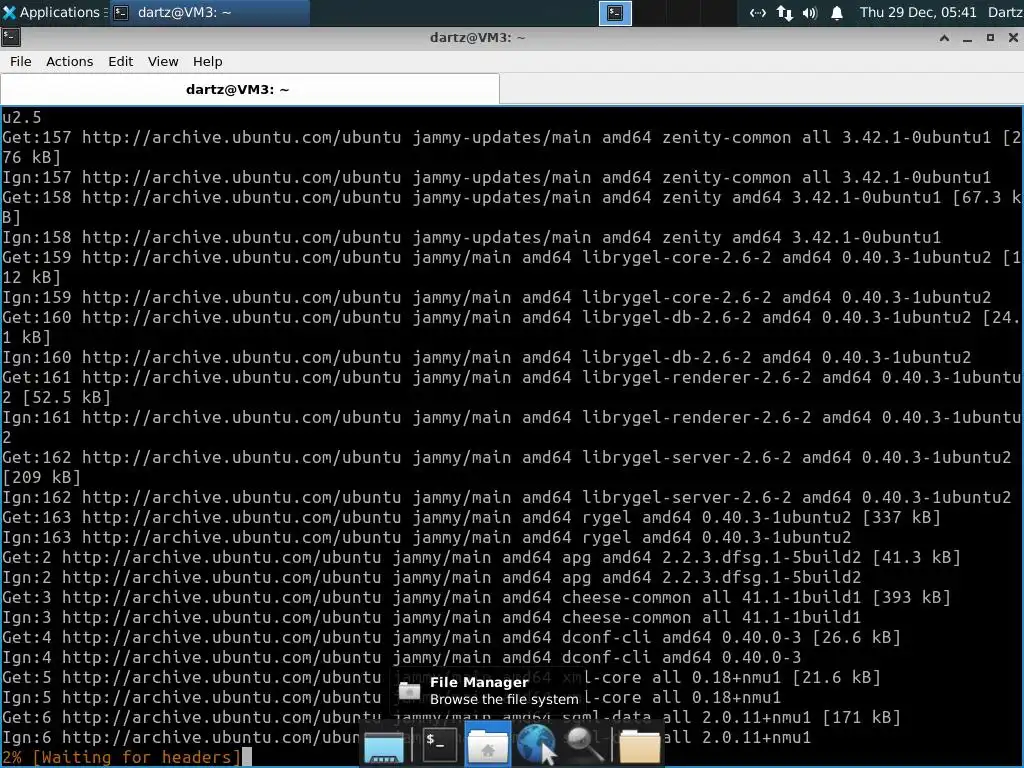Maximize the terminal window
1024x768 pixels.
pos(990,38)
